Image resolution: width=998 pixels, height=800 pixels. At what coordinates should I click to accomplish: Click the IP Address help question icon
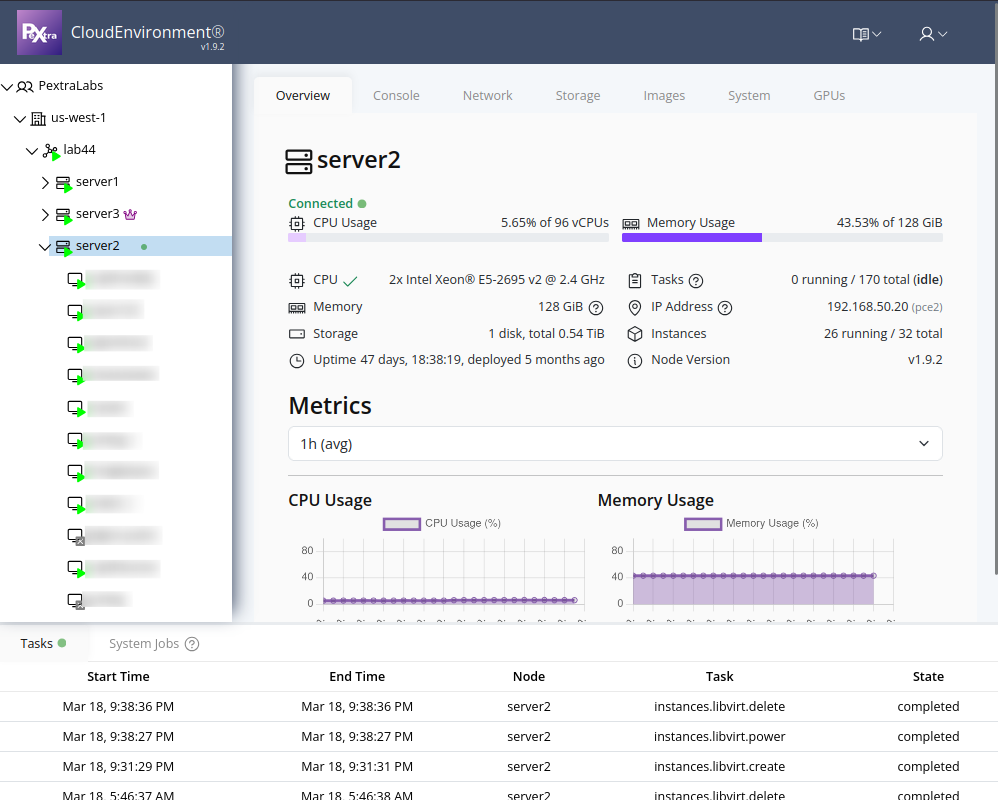(725, 308)
